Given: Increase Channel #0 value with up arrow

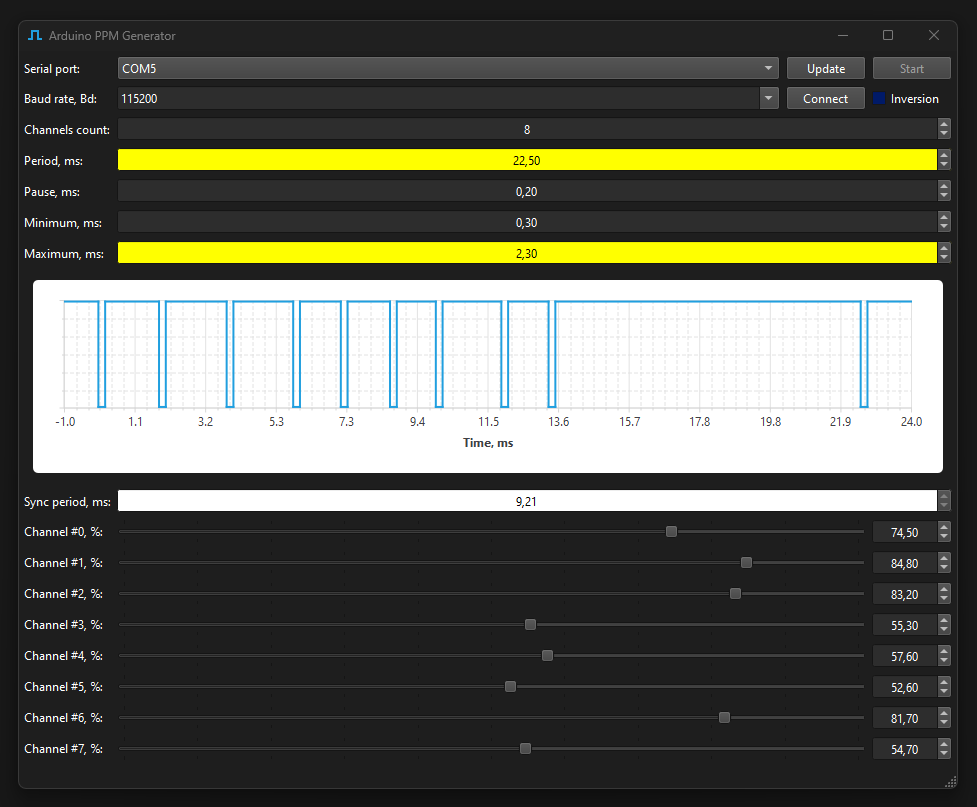Looking at the screenshot, I should tap(944, 527).
